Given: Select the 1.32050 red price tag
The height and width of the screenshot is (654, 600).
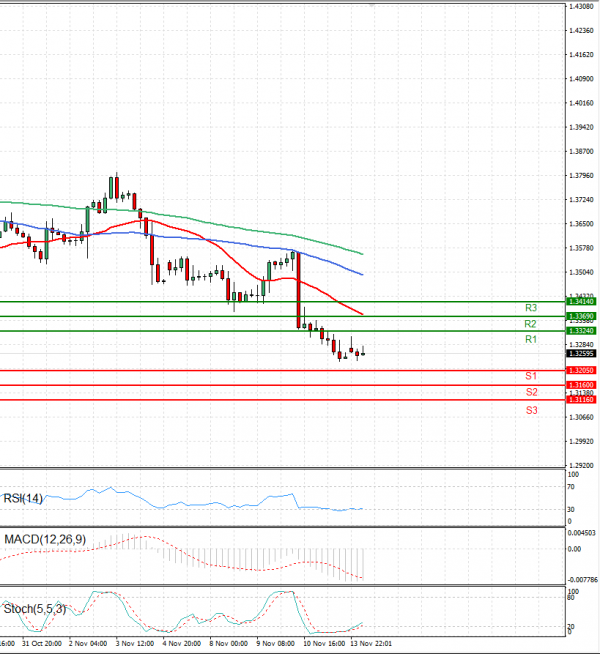Looking at the screenshot, I should coord(581,370).
